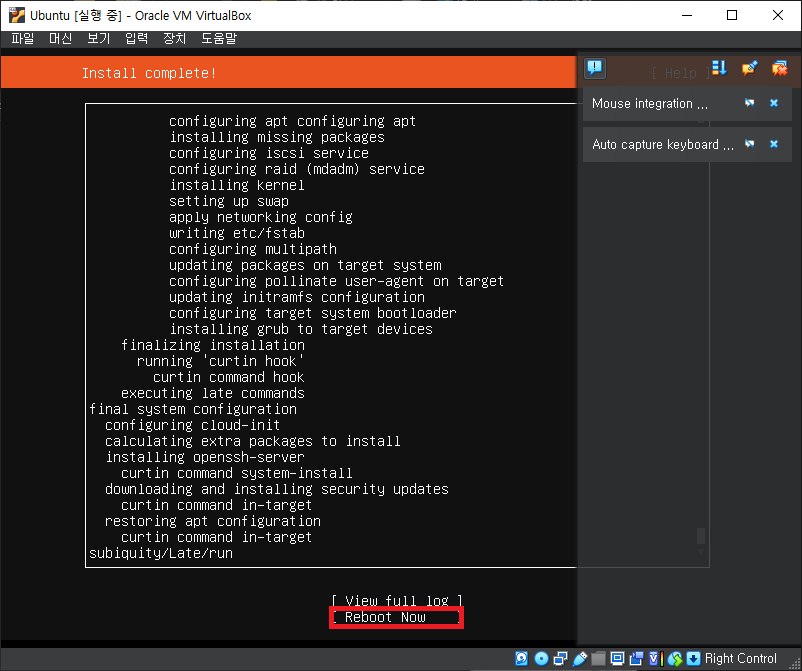Viewport: 802px width, 671px height.
Task: Click the network adapter status icon
Action: click(561, 659)
